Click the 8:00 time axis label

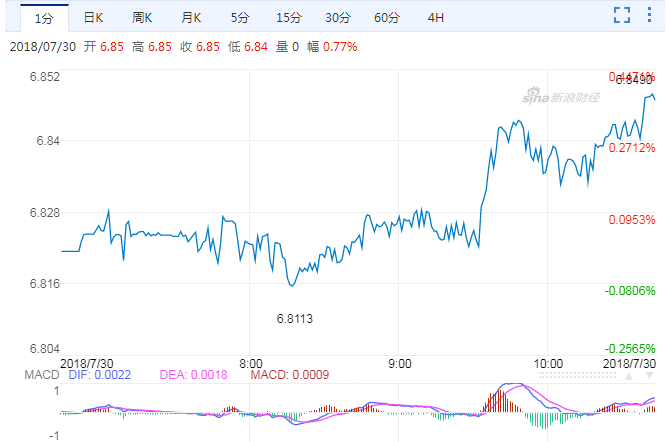[251, 364]
